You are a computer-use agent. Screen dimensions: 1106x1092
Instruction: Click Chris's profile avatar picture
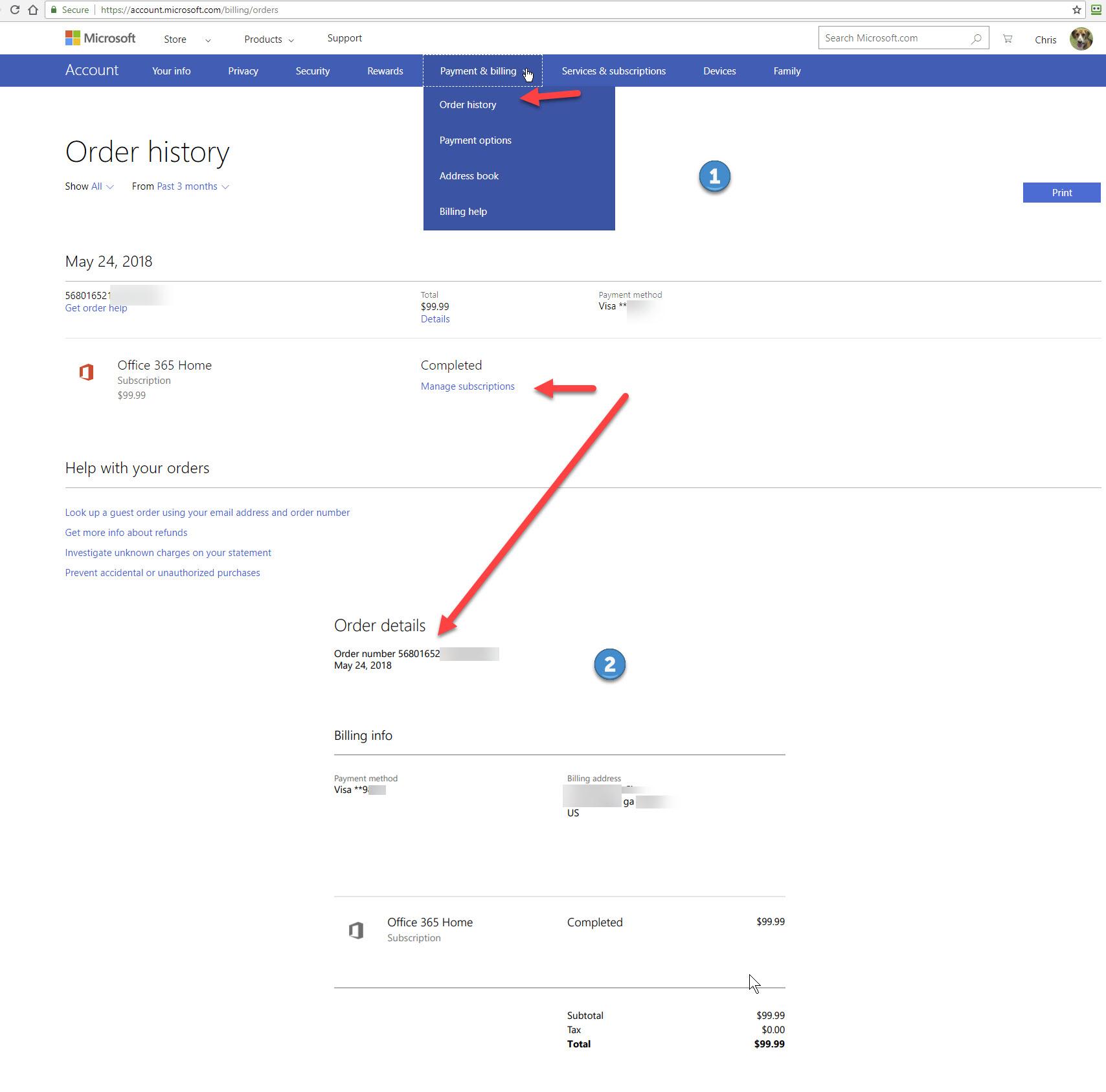tap(1080, 39)
